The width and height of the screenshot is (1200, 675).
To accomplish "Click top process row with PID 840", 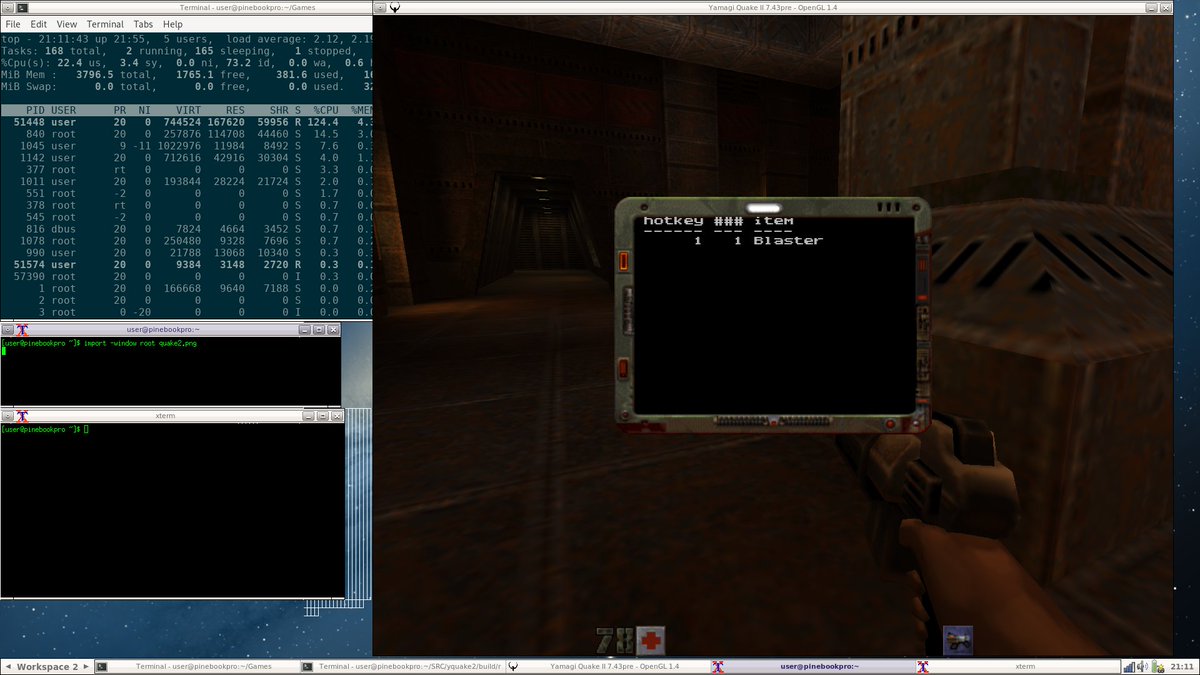I will pyautogui.click(x=186, y=134).
